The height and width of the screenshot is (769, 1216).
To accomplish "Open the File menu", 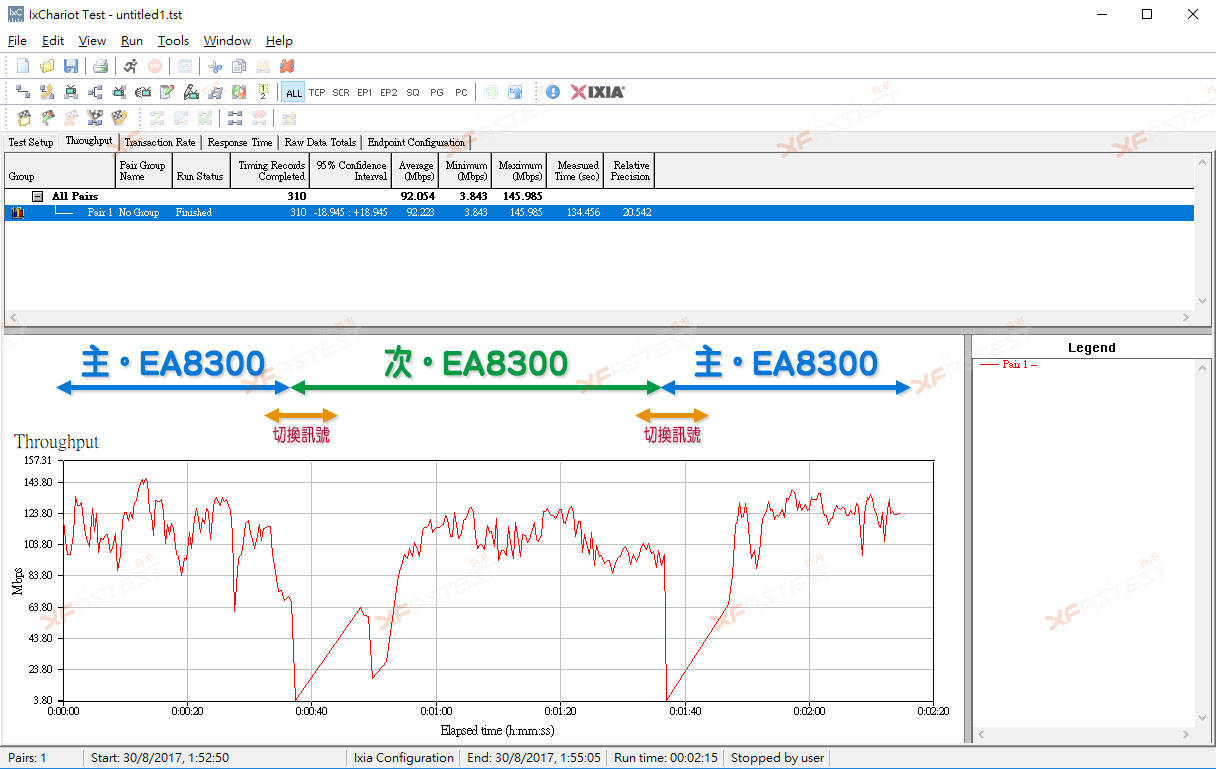I will [x=17, y=41].
